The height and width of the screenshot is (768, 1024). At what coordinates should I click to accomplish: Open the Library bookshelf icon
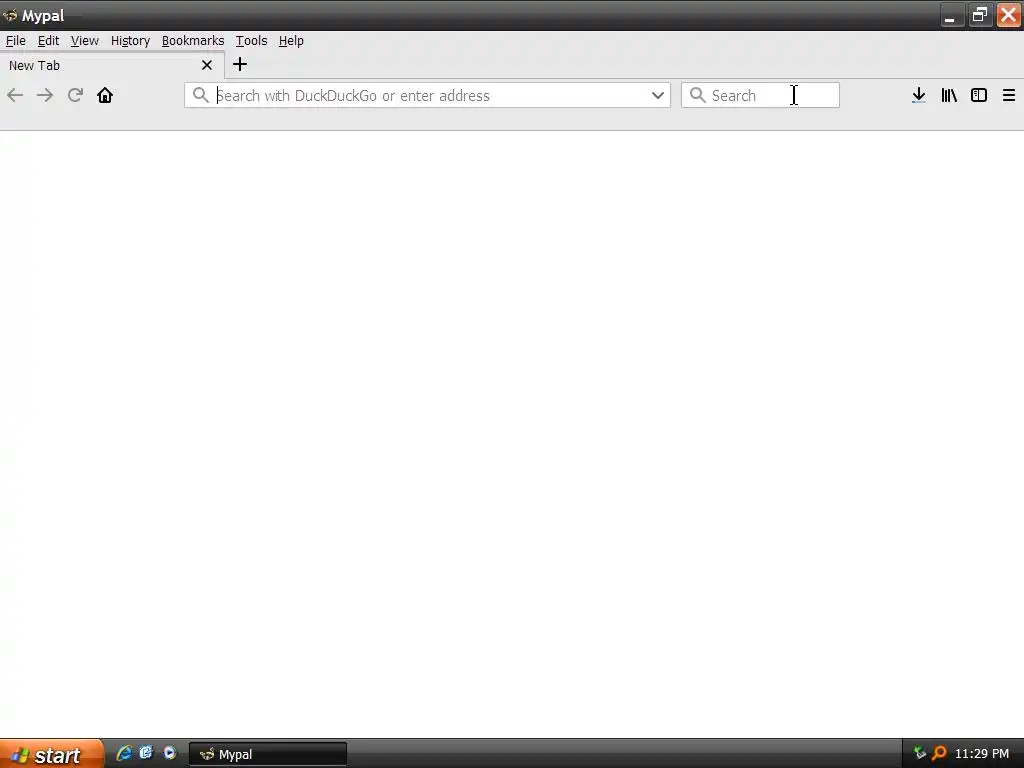[x=949, y=95]
